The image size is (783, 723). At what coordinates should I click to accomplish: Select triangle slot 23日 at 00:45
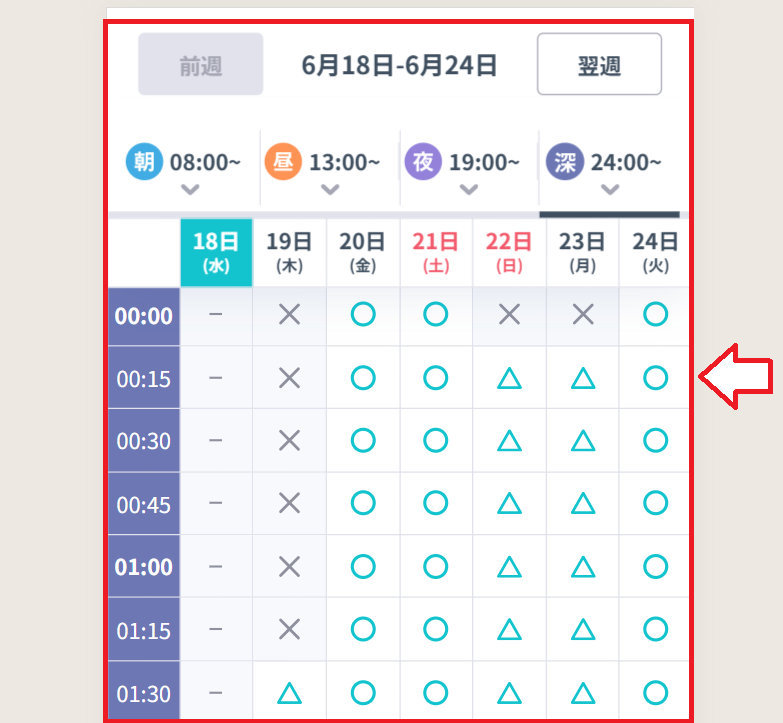click(x=583, y=503)
